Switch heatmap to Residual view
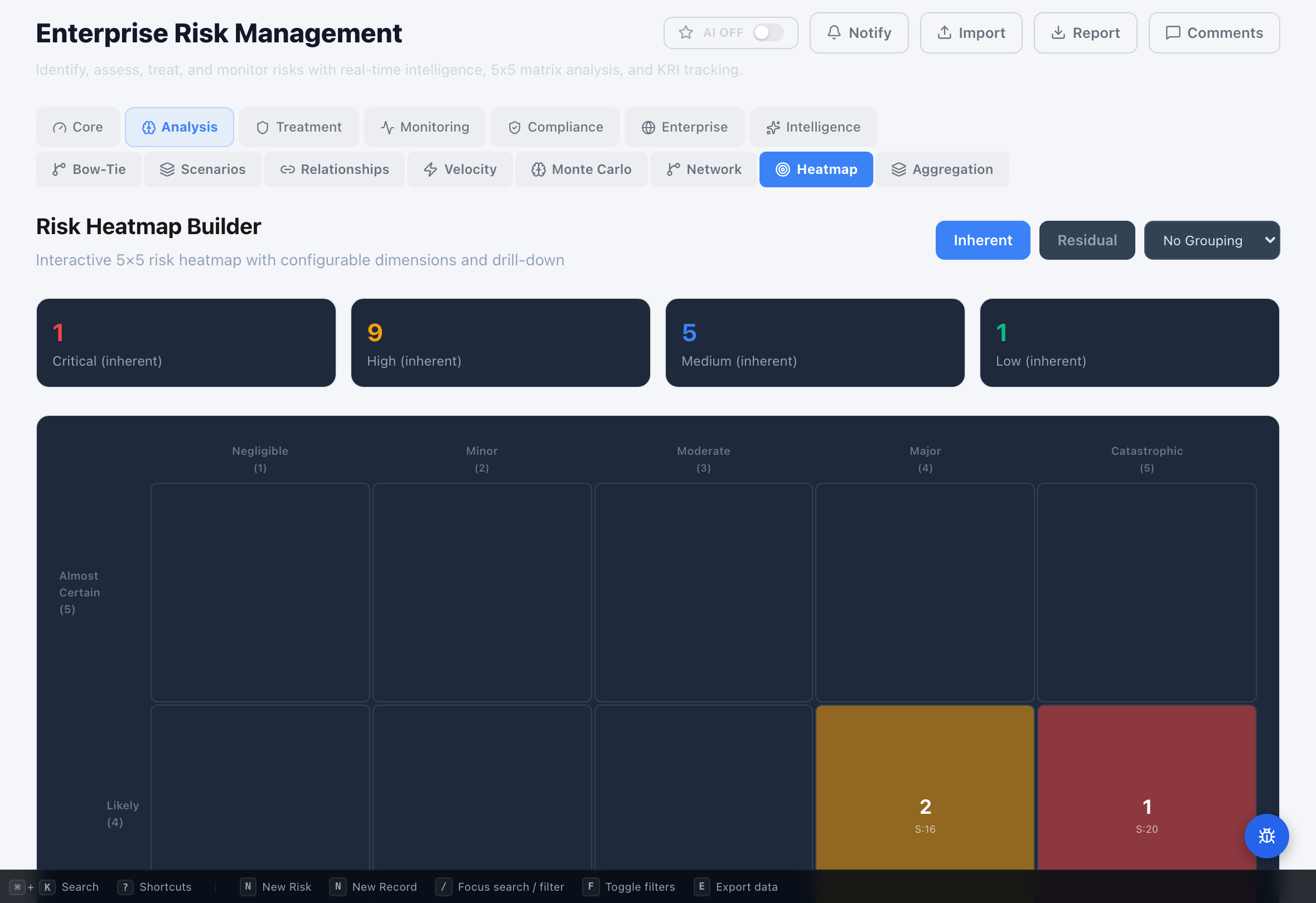Viewport: 1316px width, 903px height. (1086, 240)
